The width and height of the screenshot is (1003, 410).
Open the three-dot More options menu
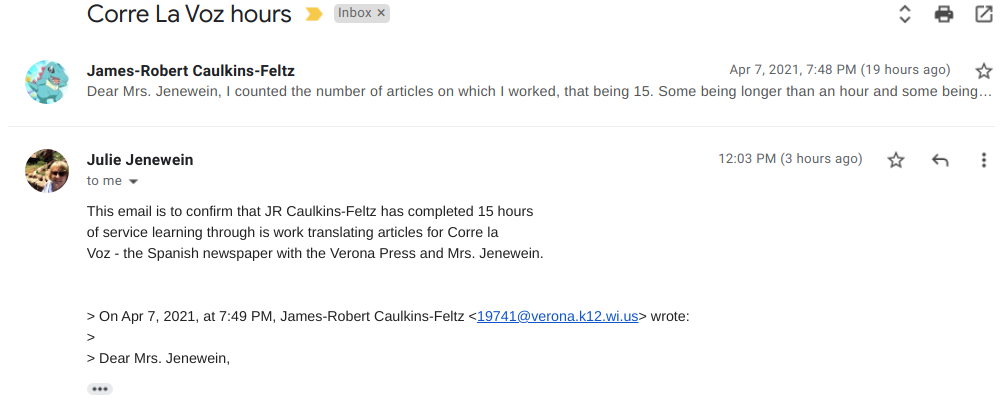click(983, 160)
